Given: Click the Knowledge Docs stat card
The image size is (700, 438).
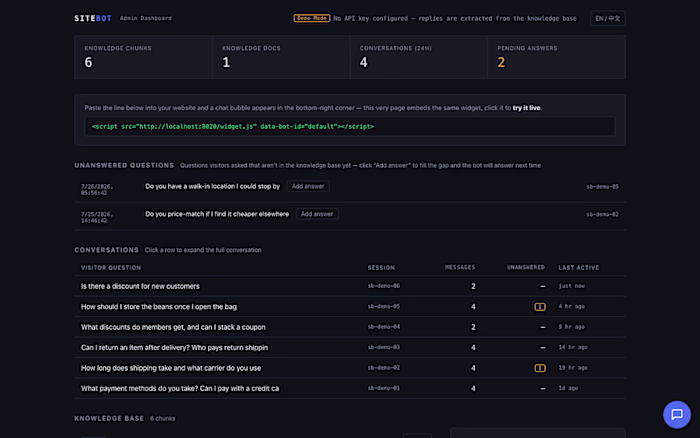Looking at the screenshot, I should click(x=281, y=57).
